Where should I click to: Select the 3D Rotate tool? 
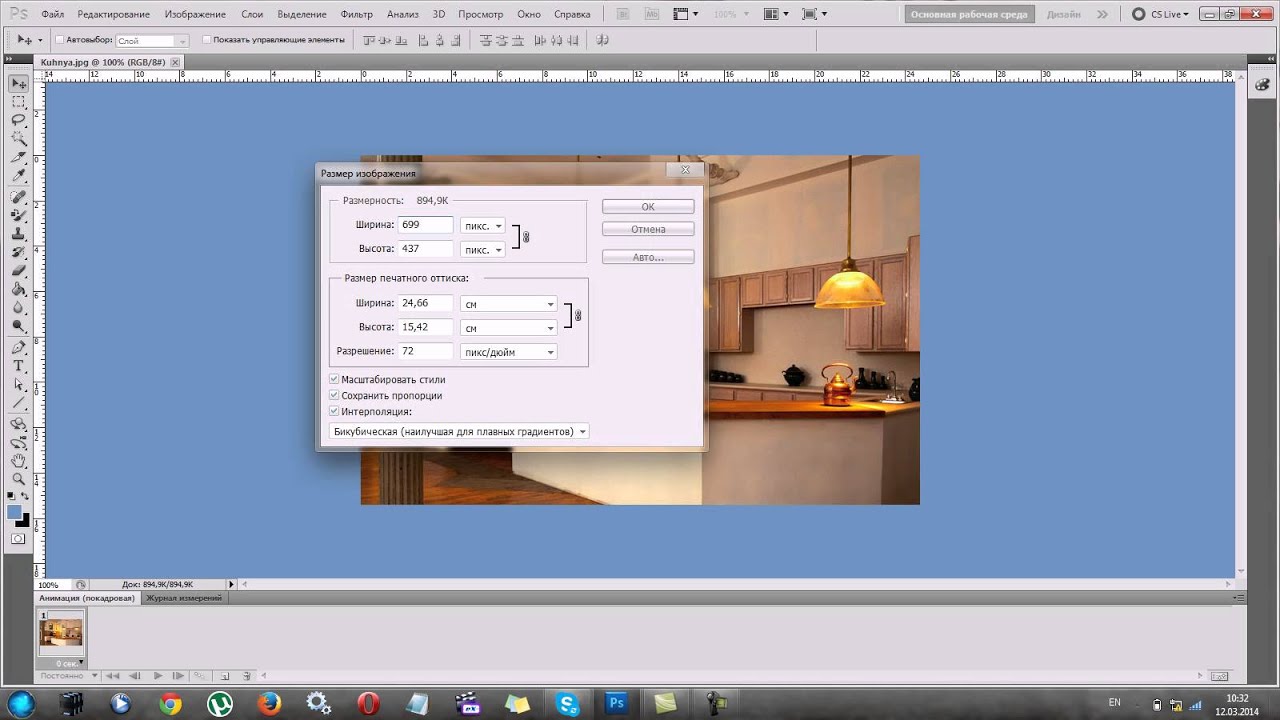tap(18, 425)
